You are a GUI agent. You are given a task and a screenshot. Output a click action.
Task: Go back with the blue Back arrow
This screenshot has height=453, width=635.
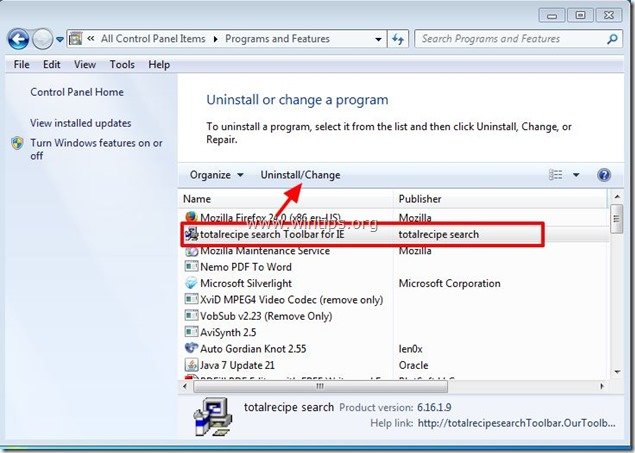pyautogui.click(x=18, y=39)
